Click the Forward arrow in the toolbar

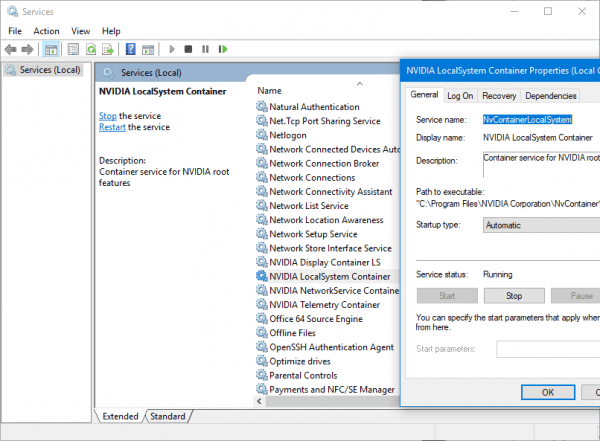click(27, 49)
